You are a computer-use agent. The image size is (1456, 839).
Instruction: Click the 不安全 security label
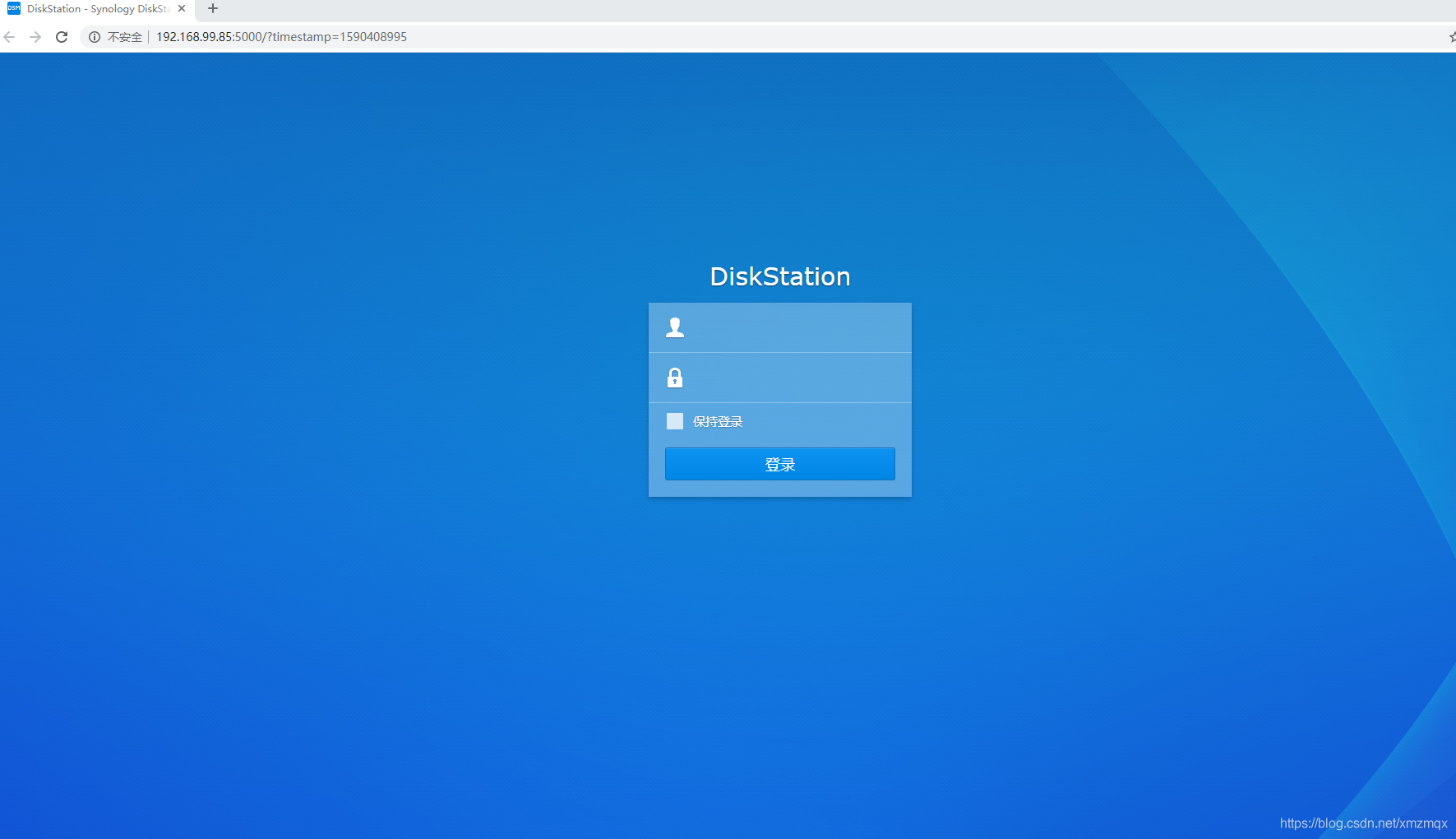pos(125,37)
